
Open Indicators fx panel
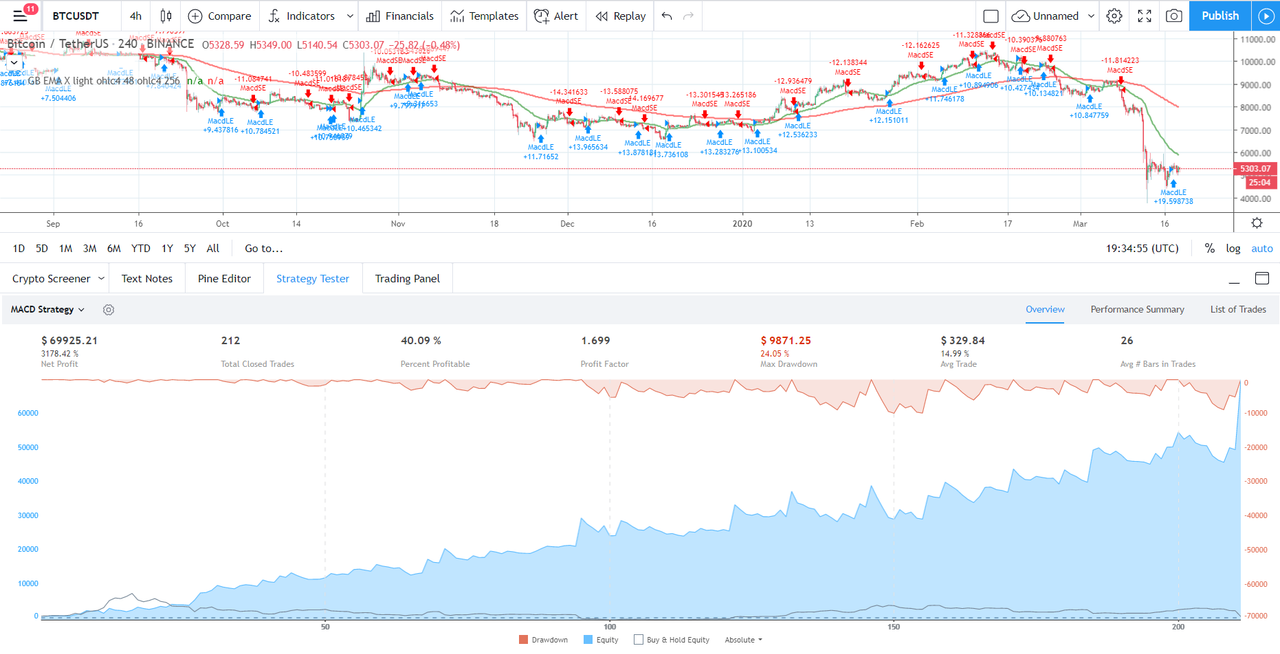[302, 16]
